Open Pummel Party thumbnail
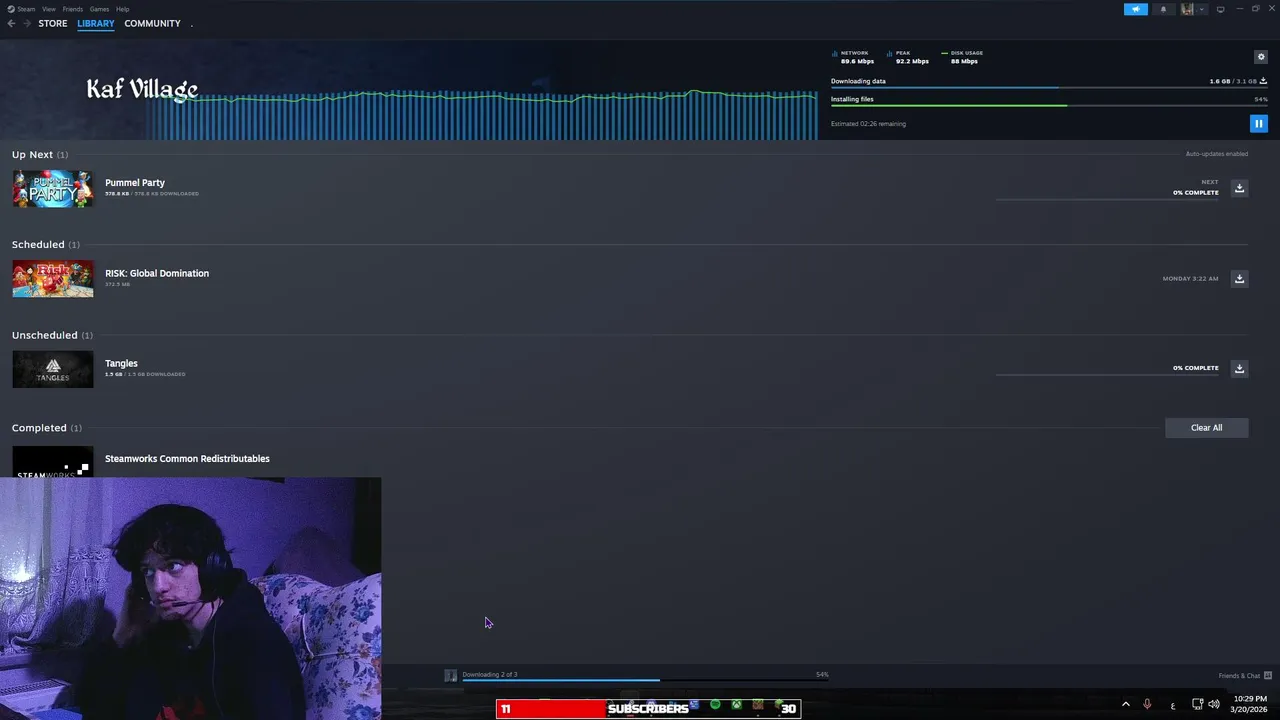The height and width of the screenshot is (720, 1280). click(x=52, y=188)
